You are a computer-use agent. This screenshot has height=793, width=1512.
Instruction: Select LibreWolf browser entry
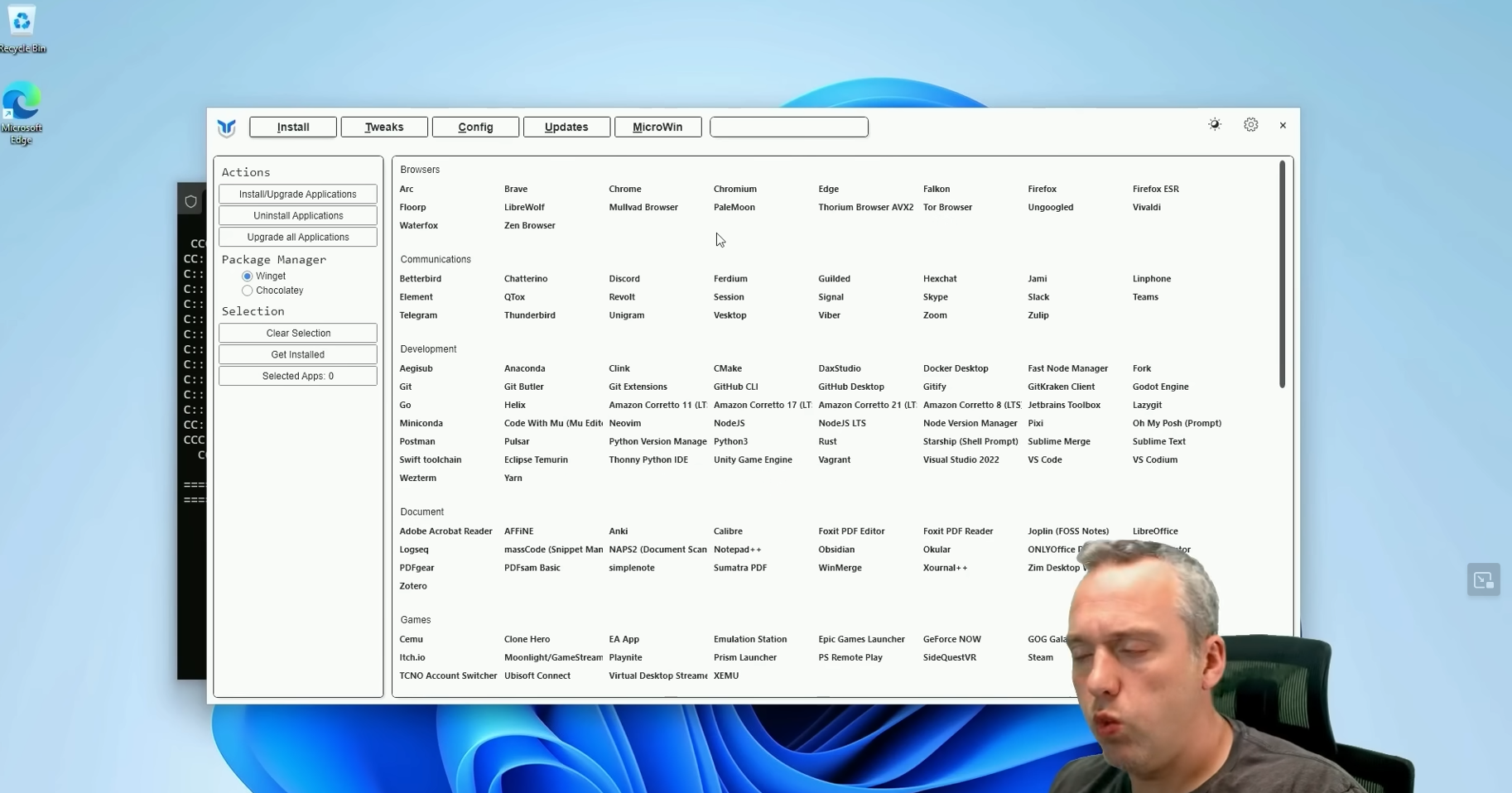pyautogui.click(x=524, y=207)
